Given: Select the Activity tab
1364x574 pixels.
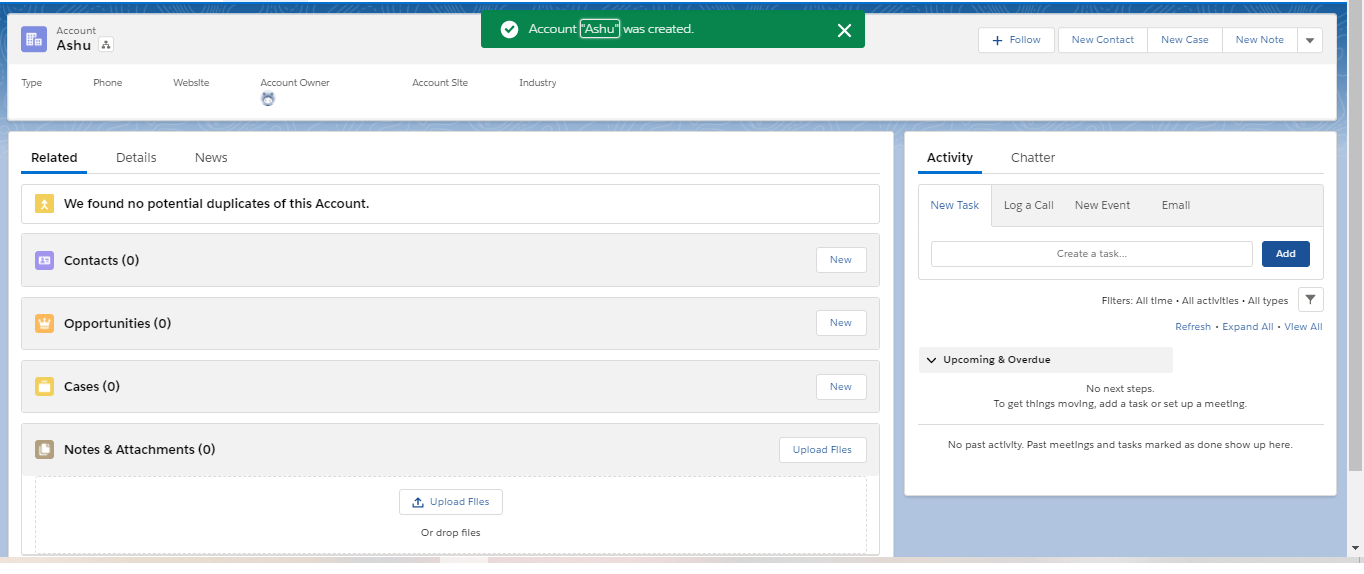Looking at the screenshot, I should pyautogui.click(x=950, y=158).
